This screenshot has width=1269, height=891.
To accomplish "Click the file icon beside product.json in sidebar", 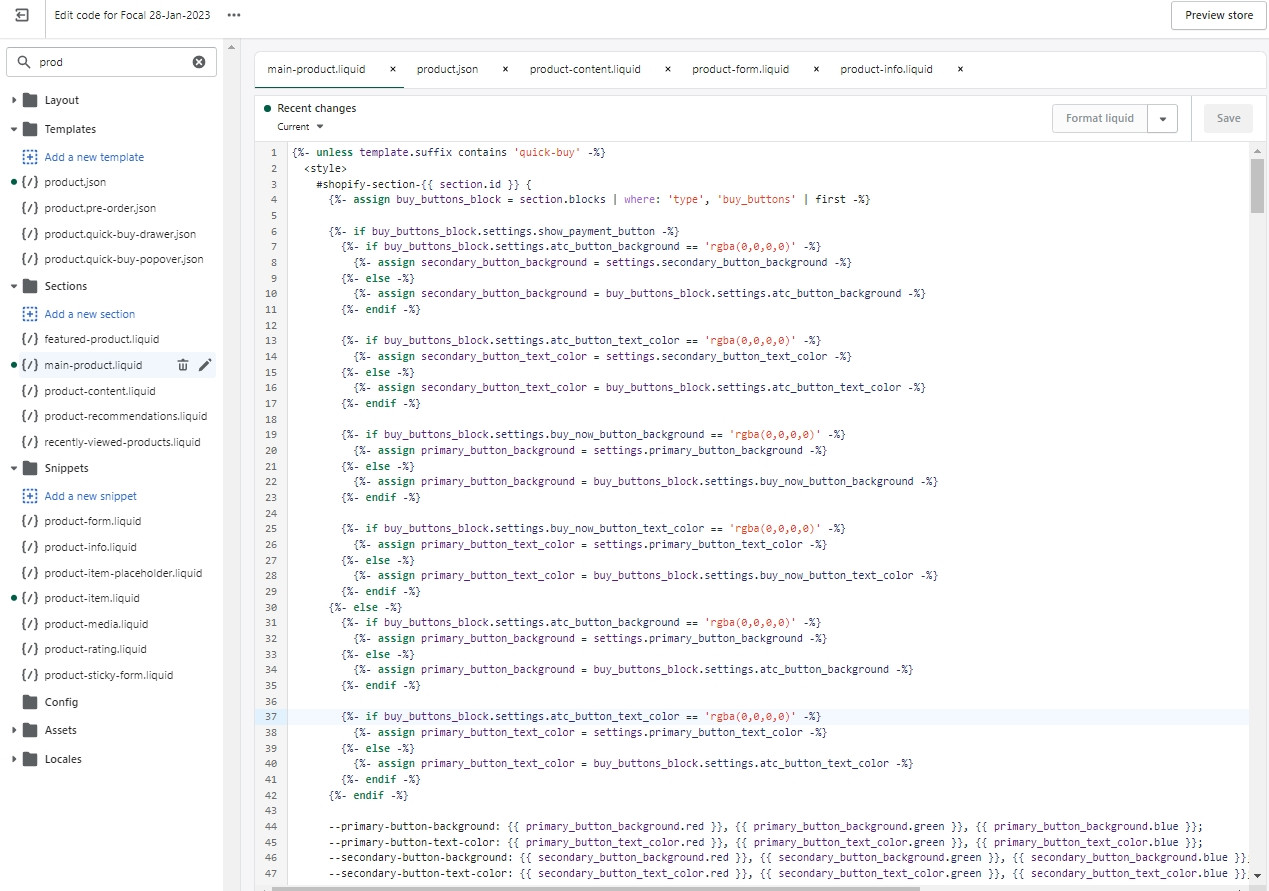I will [30, 182].
